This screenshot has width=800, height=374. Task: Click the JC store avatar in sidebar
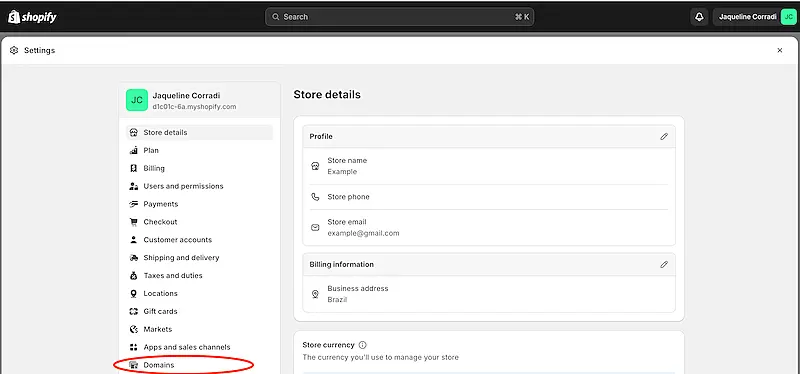tap(137, 101)
